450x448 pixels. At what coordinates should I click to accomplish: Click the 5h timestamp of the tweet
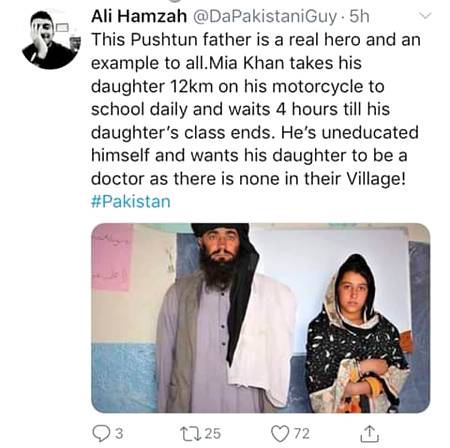tap(359, 16)
